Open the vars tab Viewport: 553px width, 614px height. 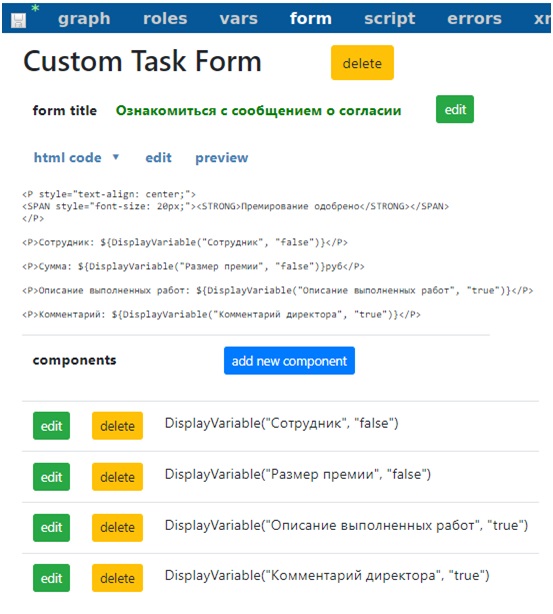coord(239,18)
